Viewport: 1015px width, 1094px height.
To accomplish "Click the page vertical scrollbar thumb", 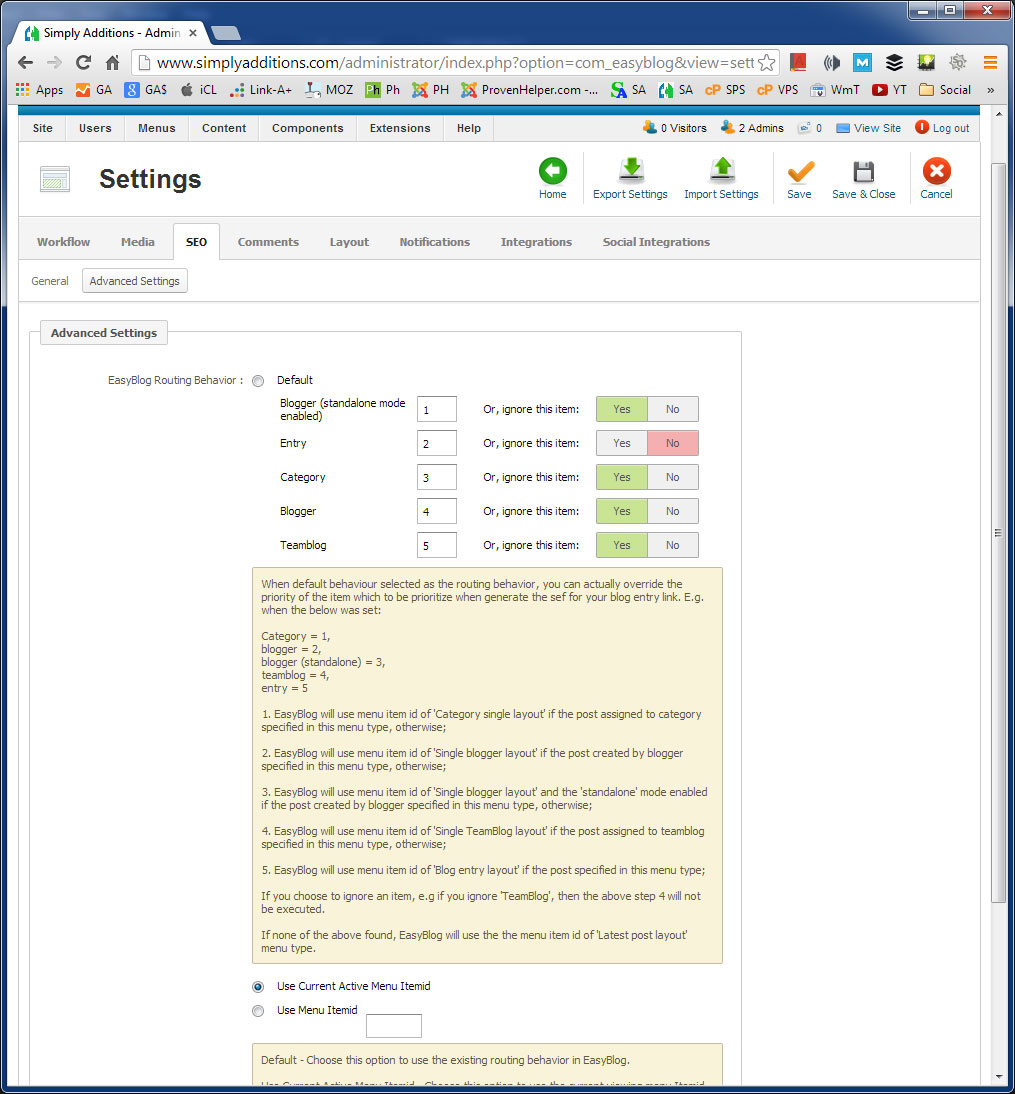I will coord(998,533).
